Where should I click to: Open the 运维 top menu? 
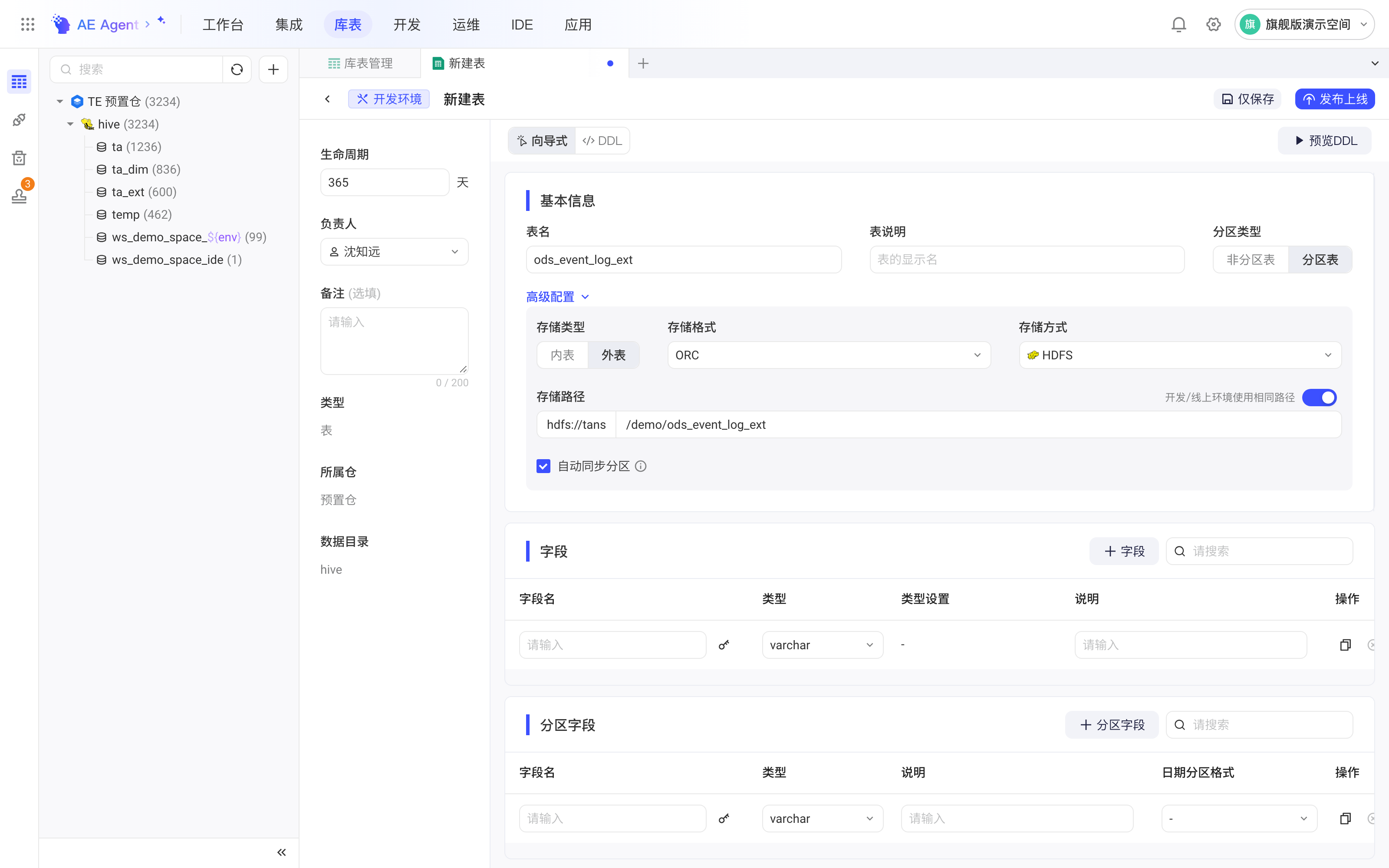(x=465, y=25)
